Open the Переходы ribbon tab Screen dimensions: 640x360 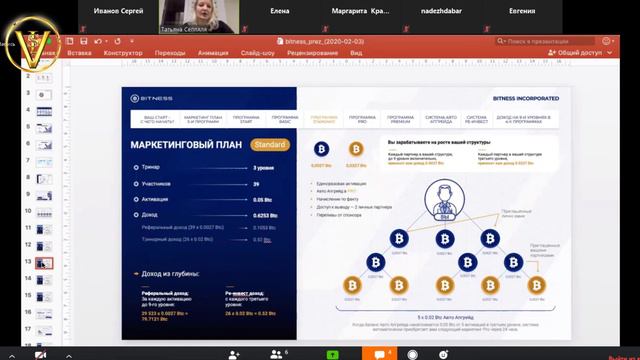click(170, 53)
